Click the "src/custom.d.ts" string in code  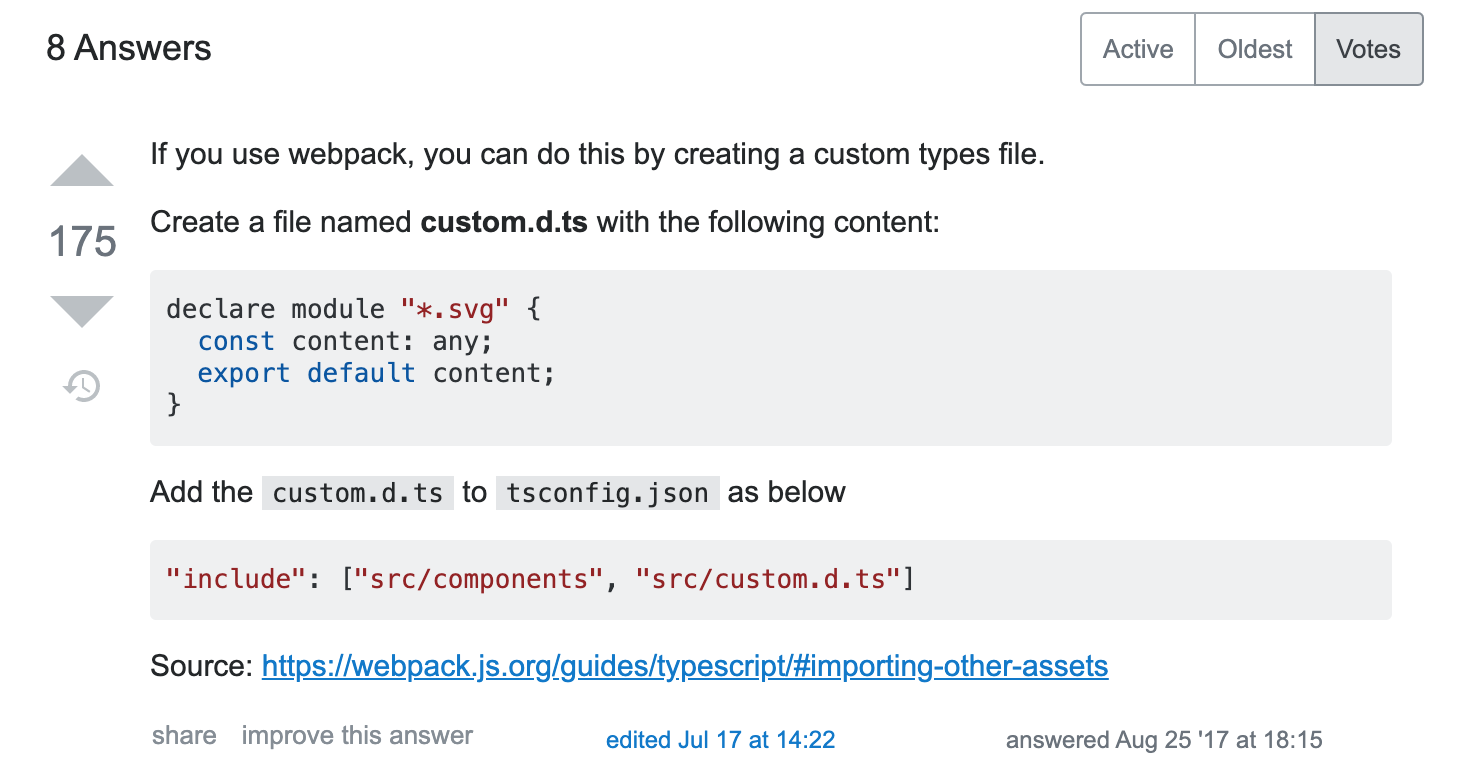[769, 579]
